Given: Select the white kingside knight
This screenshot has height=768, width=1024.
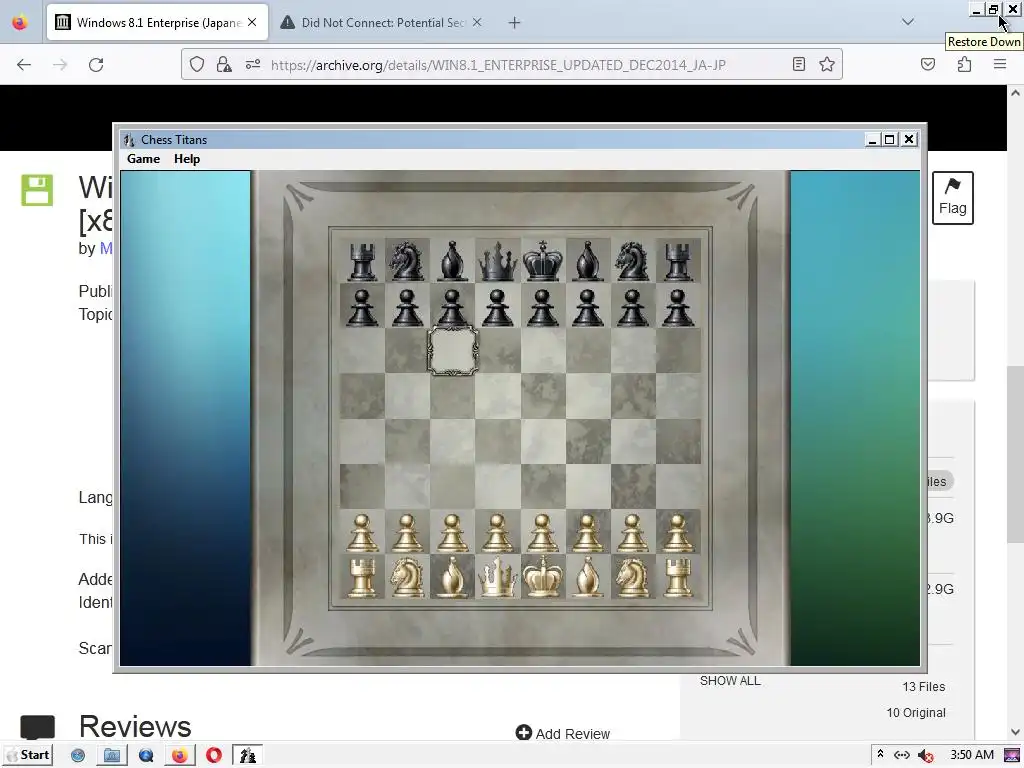Looking at the screenshot, I should click(x=632, y=577).
